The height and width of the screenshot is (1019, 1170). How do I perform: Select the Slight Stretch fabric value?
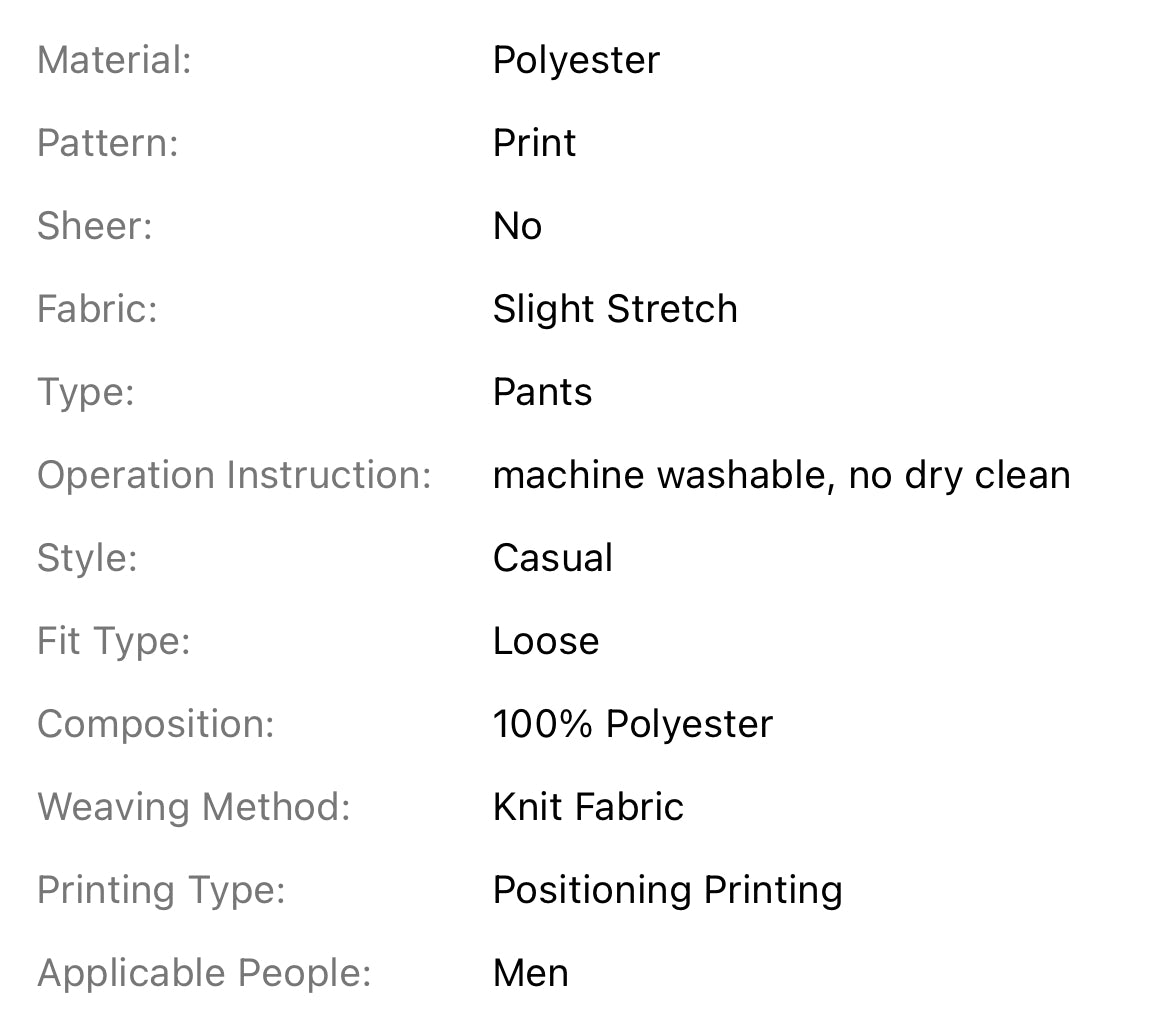pos(615,309)
